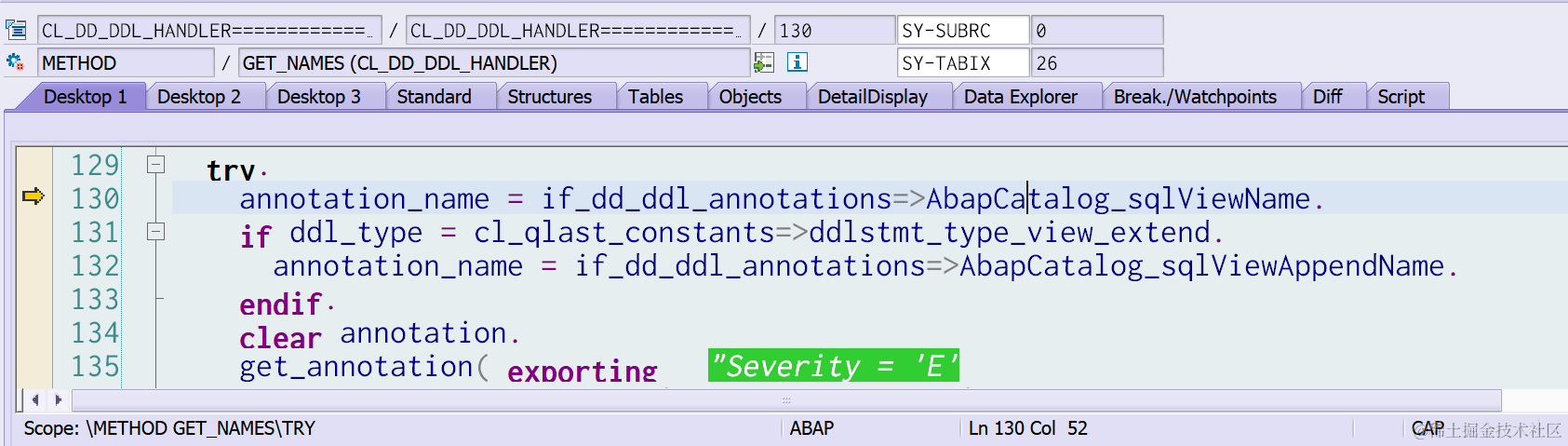This screenshot has width=1568, height=446.
Task: Click the METHOD event type field
Action: tap(126, 62)
